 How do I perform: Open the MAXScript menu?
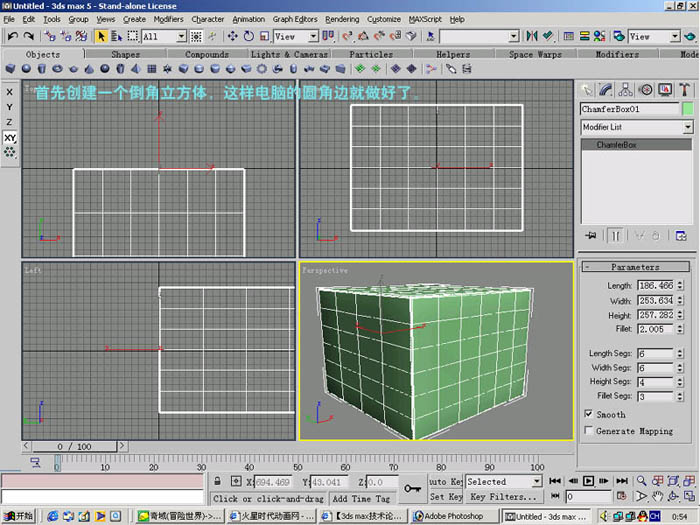click(425, 19)
